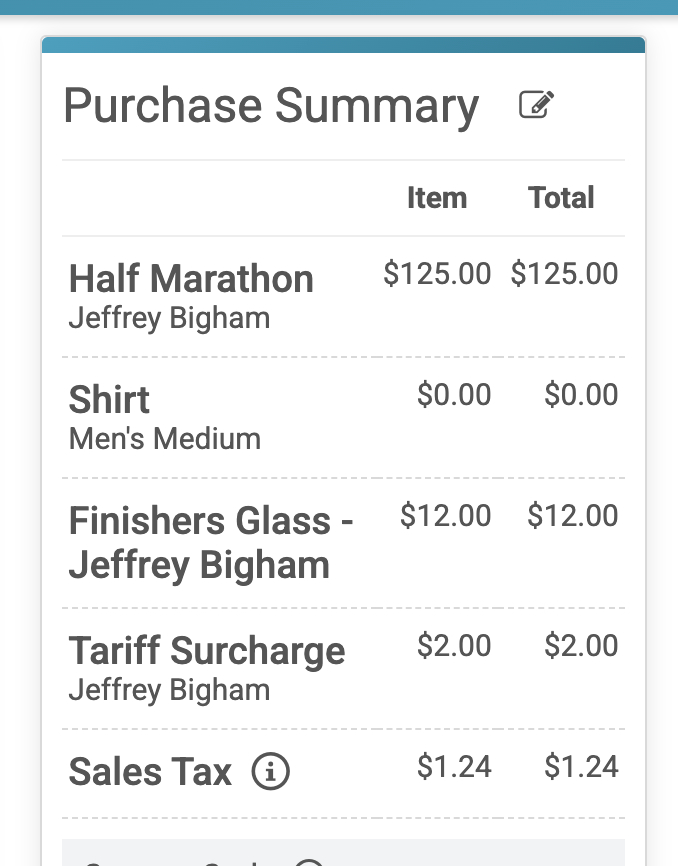Viewport: 678px width, 866px height.
Task: Click Finishers Glass $12.00 total amount
Action: [x=573, y=516]
